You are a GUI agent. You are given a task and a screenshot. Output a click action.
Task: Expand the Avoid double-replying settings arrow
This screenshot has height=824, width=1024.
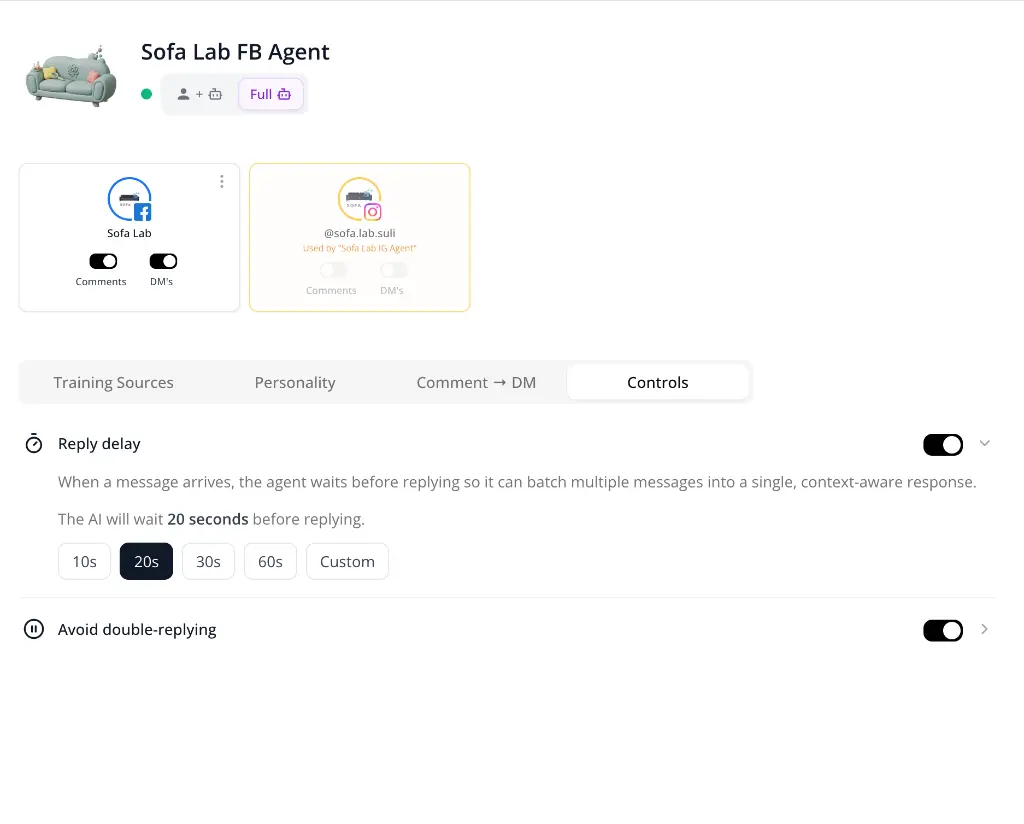pos(985,629)
